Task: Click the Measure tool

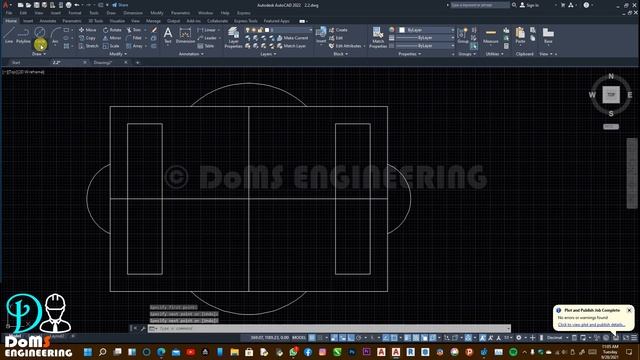Action: pyautogui.click(x=491, y=36)
